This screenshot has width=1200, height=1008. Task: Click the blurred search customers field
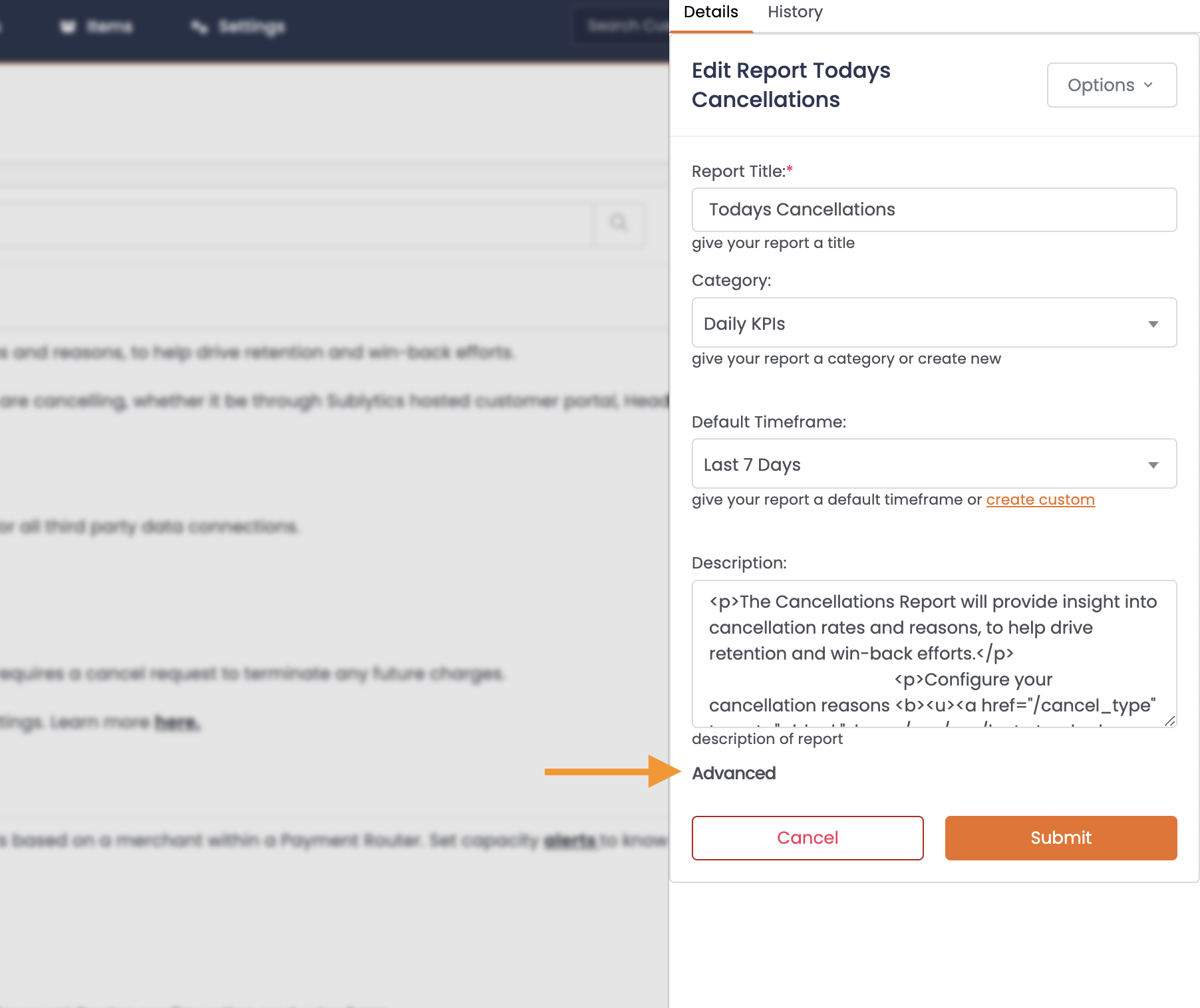(621, 26)
